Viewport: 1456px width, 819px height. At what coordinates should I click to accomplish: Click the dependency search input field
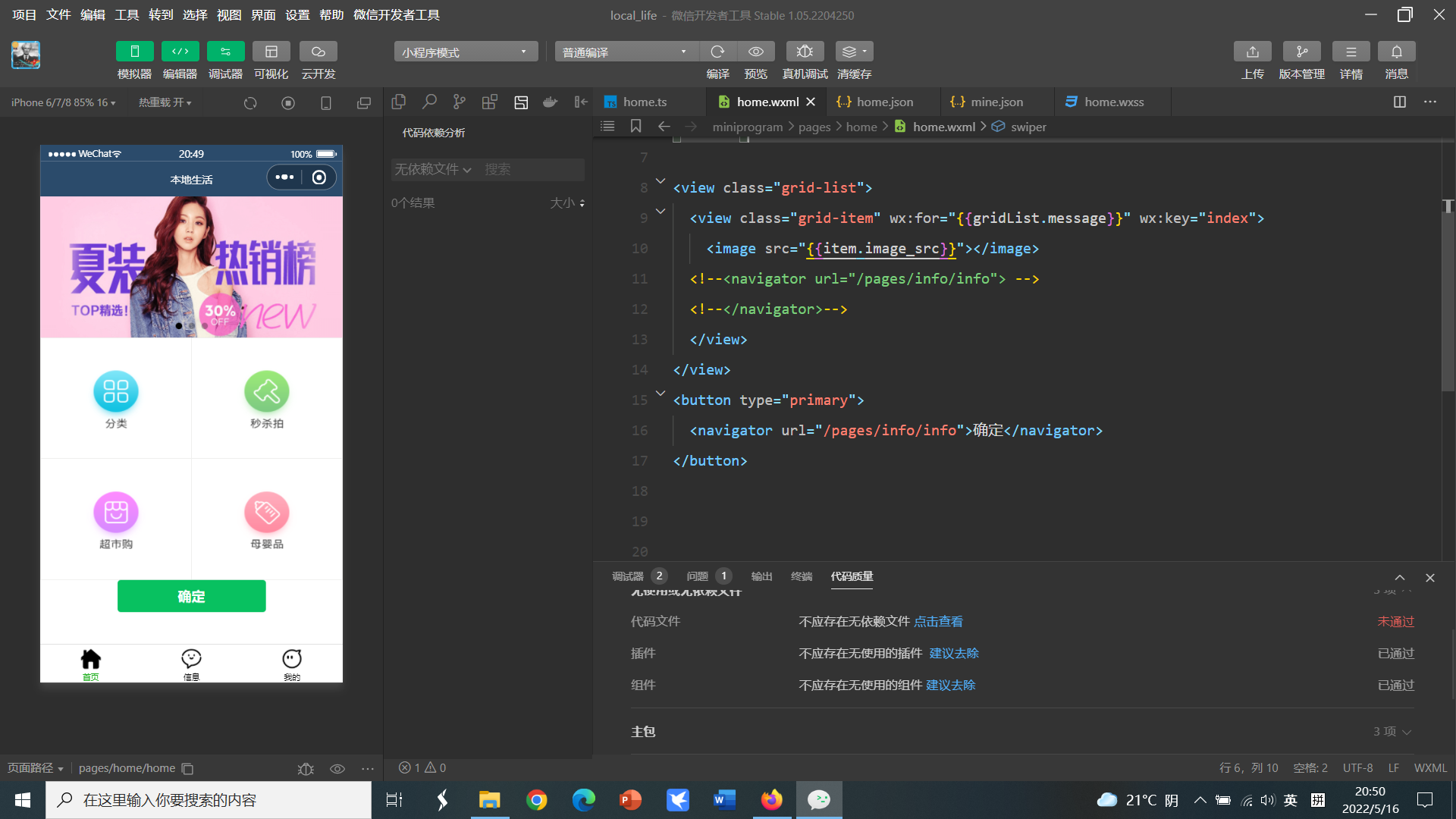pyautogui.click(x=533, y=169)
